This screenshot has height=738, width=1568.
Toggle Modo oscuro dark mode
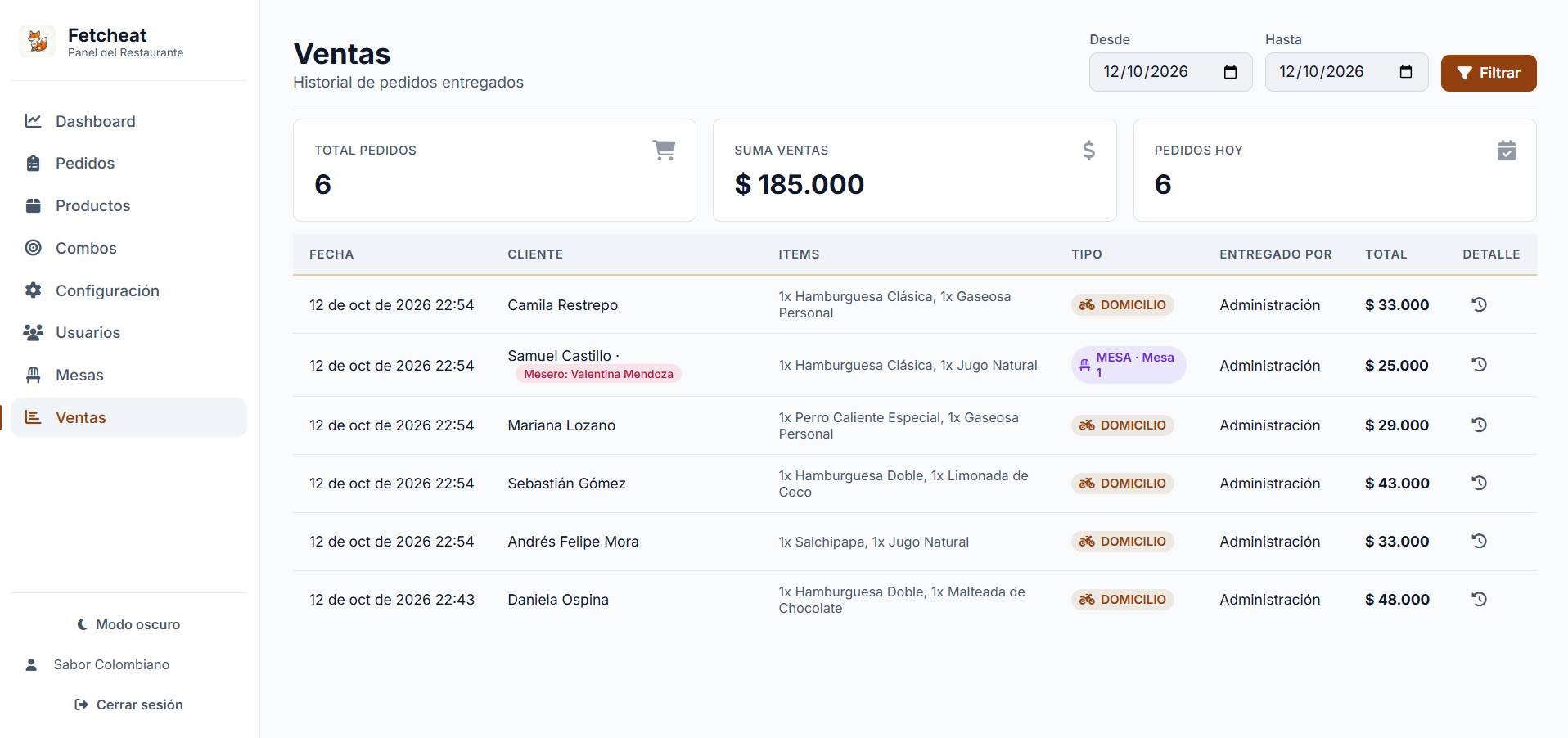[x=128, y=624]
